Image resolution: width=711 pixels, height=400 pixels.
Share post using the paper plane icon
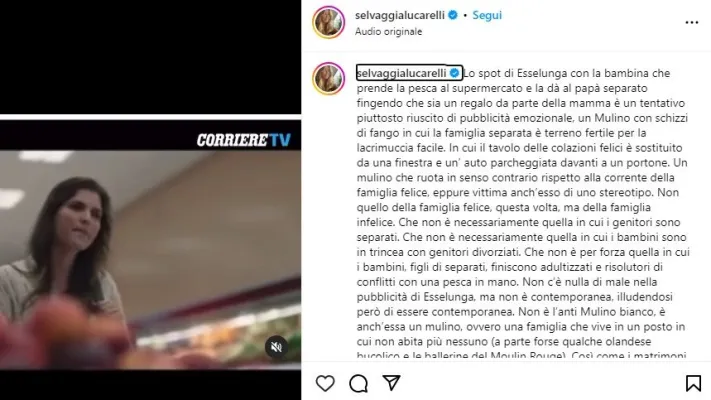tap(391, 383)
